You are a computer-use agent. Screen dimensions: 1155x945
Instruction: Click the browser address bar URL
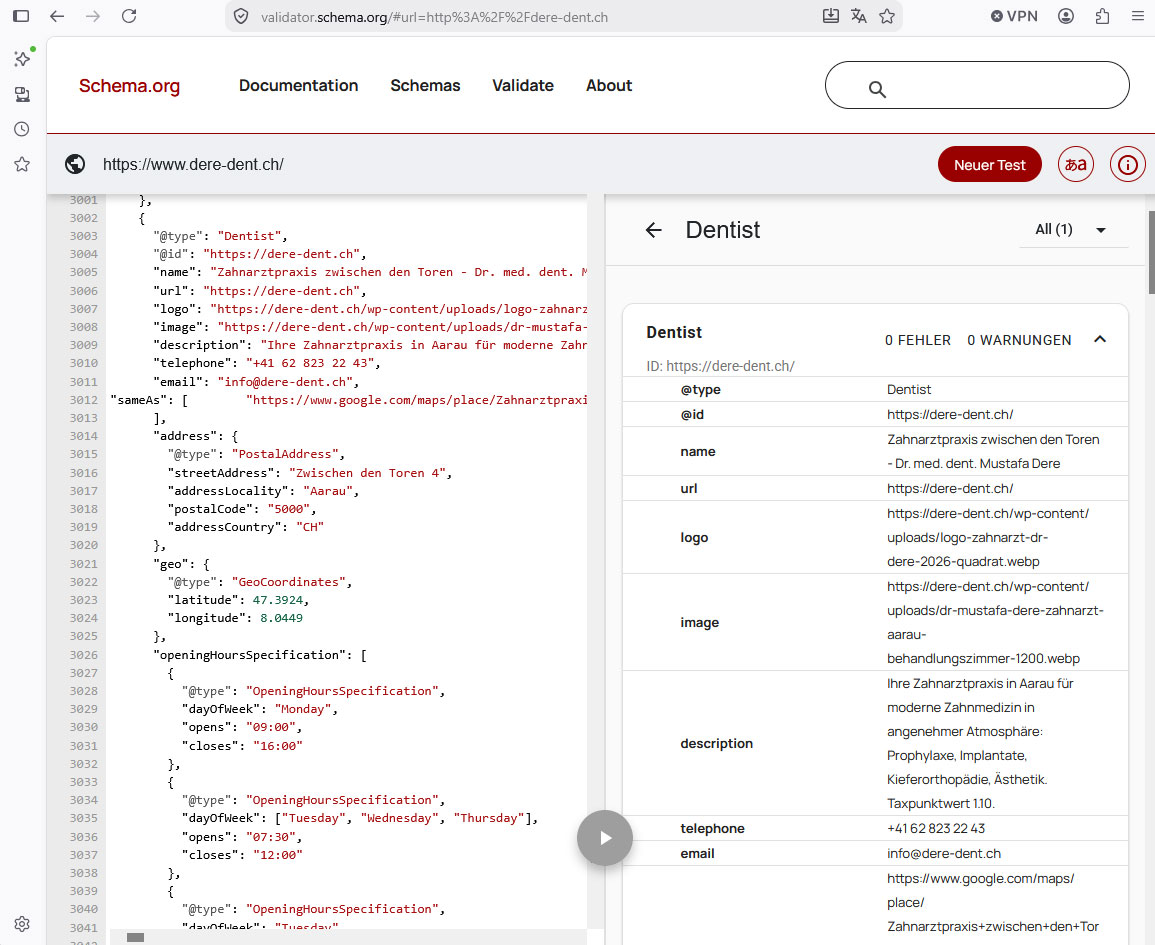pos(435,17)
